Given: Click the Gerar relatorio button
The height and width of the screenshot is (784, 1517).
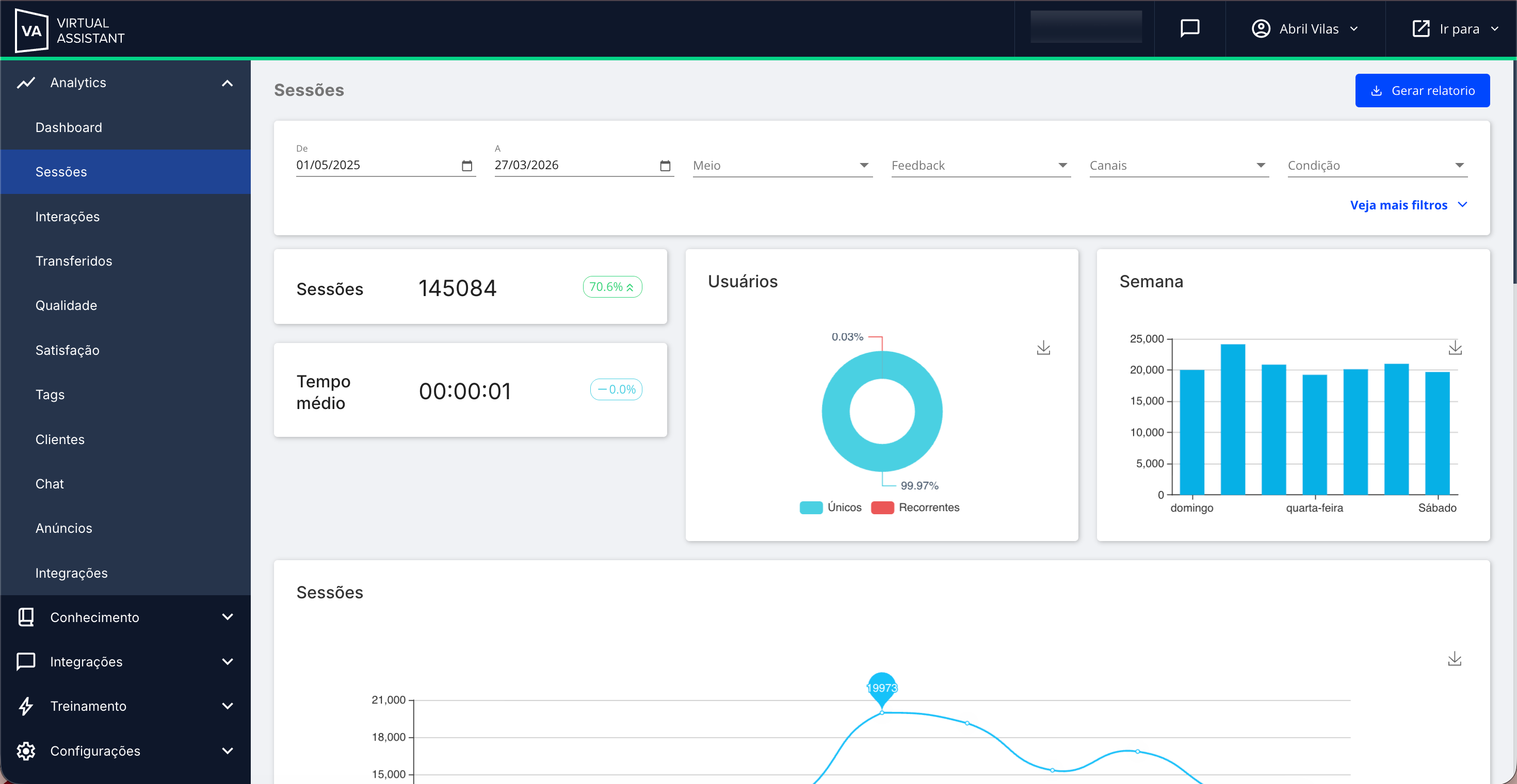Looking at the screenshot, I should coord(1422,91).
